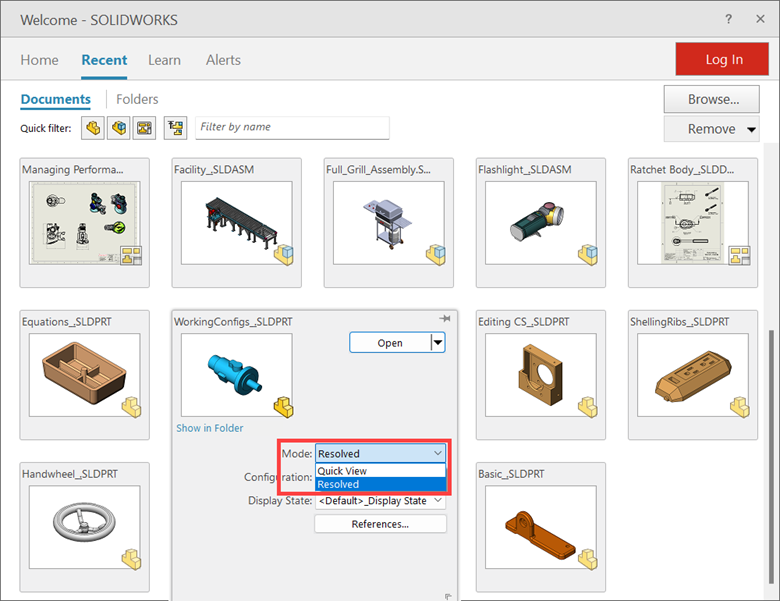
Task: Click the Open button for WorkingConfigs
Action: tap(390, 343)
